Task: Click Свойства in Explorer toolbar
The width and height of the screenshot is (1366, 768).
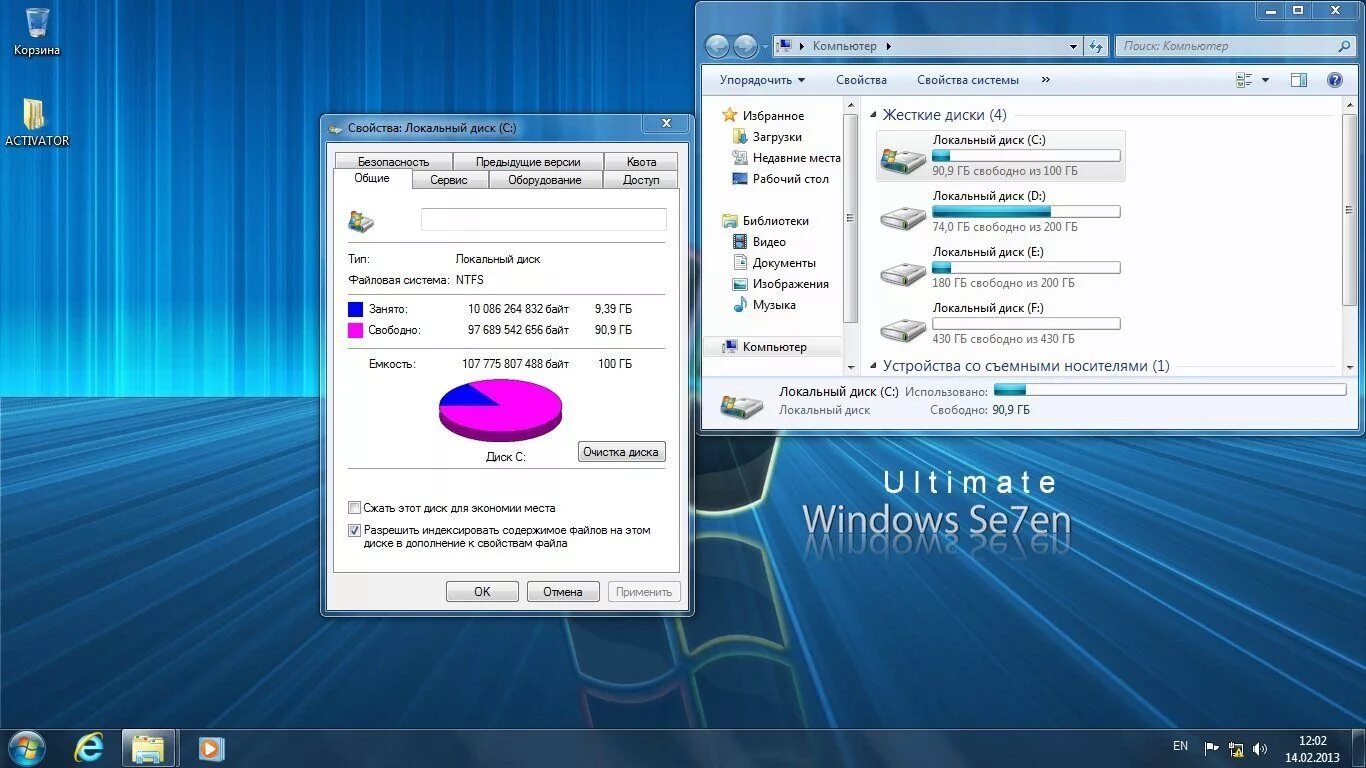Action: pos(861,80)
